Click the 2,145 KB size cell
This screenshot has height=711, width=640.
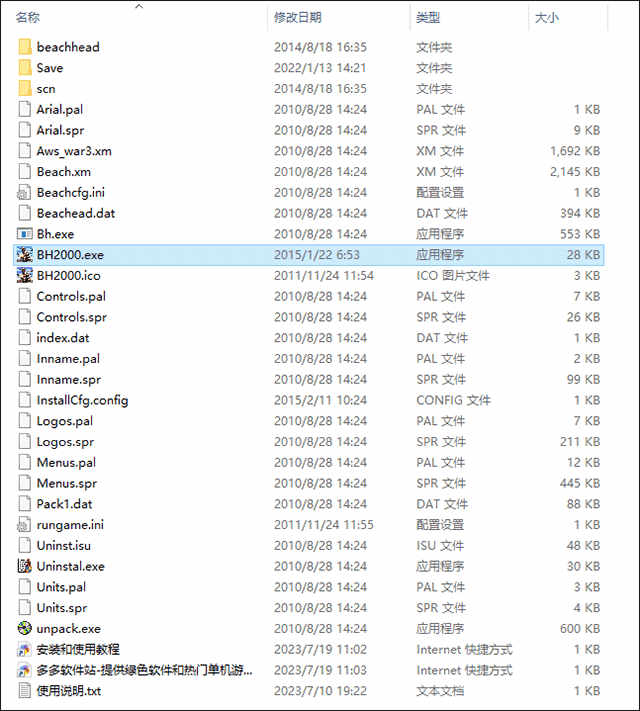[x=575, y=172]
